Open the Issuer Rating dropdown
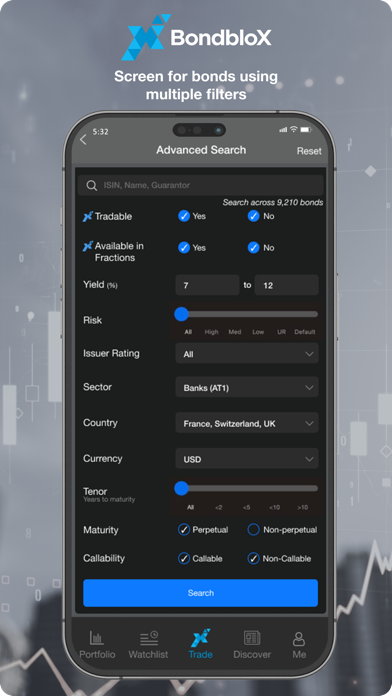The height and width of the screenshot is (696, 392). [x=247, y=354]
